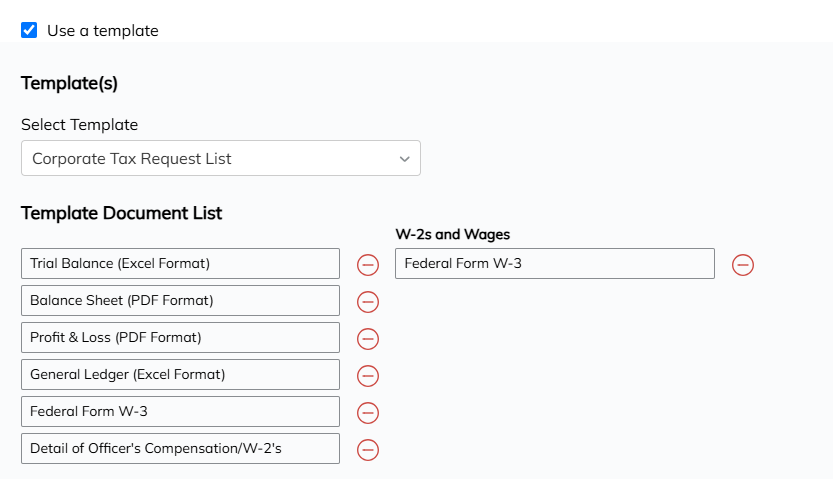833x479 pixels.
Task: Uncheck the Use a template checkbox
Action: [29, 30]
